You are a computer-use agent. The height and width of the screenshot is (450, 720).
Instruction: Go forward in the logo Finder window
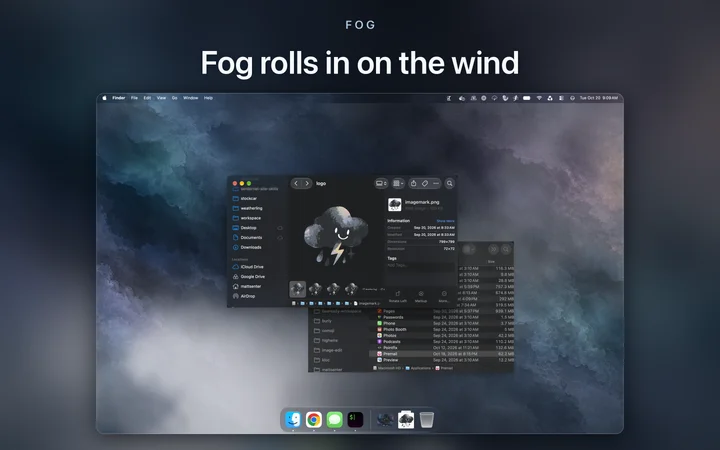[x=307, y=183]
